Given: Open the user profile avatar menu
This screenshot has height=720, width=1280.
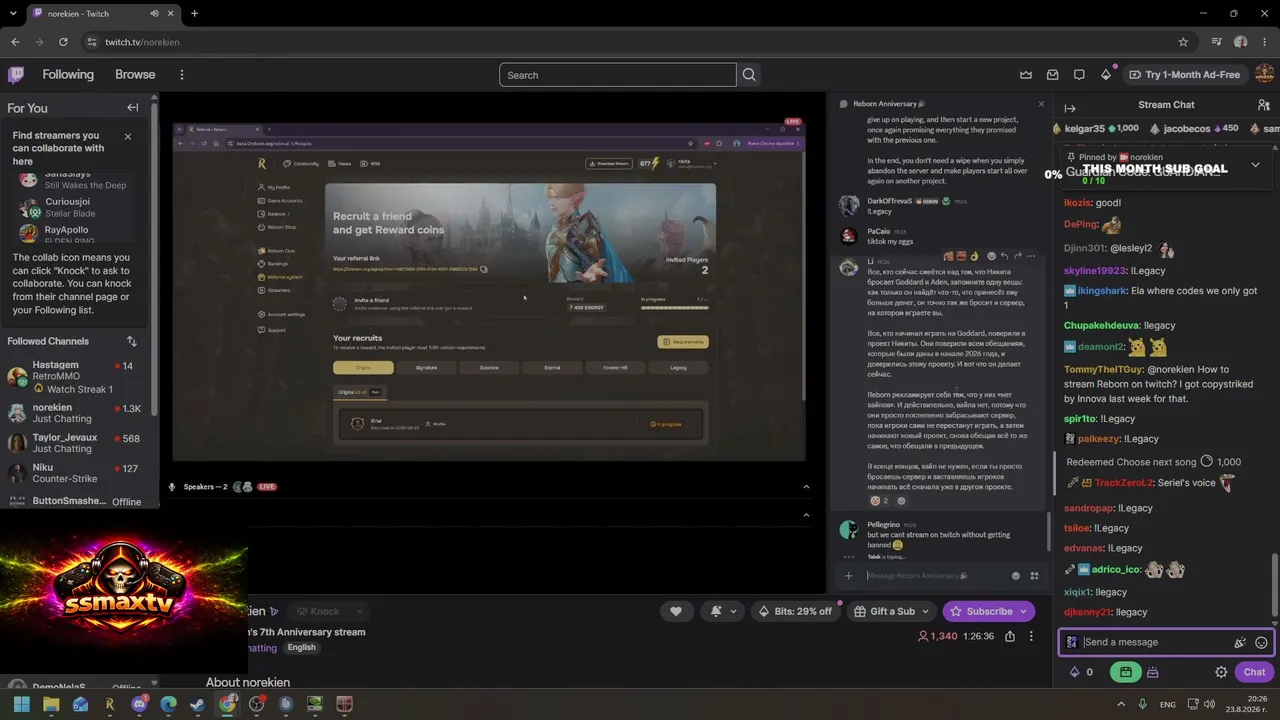Looking at the screenshot, I should 1264,74.
